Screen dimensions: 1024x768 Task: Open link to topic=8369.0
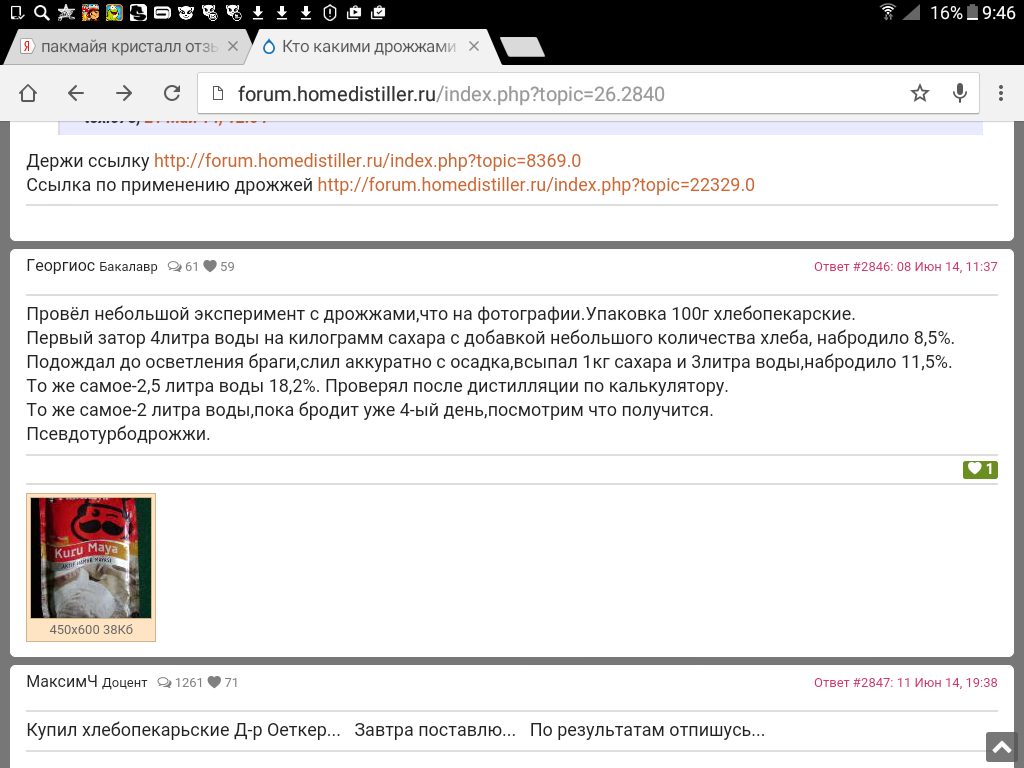(367, 161)
